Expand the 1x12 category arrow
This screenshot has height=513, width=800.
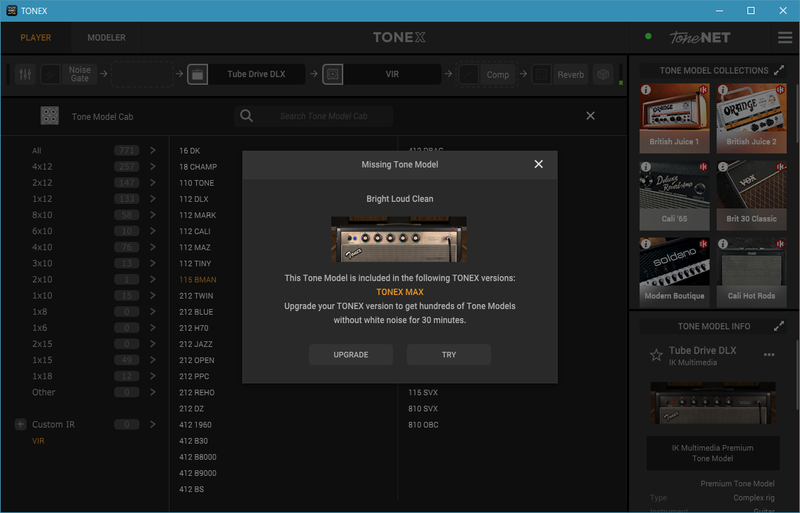click(x=153, y=199)
